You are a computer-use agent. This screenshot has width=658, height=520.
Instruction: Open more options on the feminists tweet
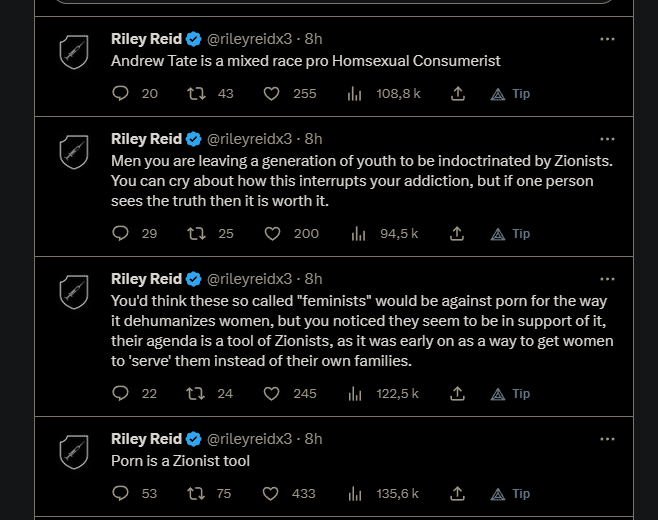point(607,279)
